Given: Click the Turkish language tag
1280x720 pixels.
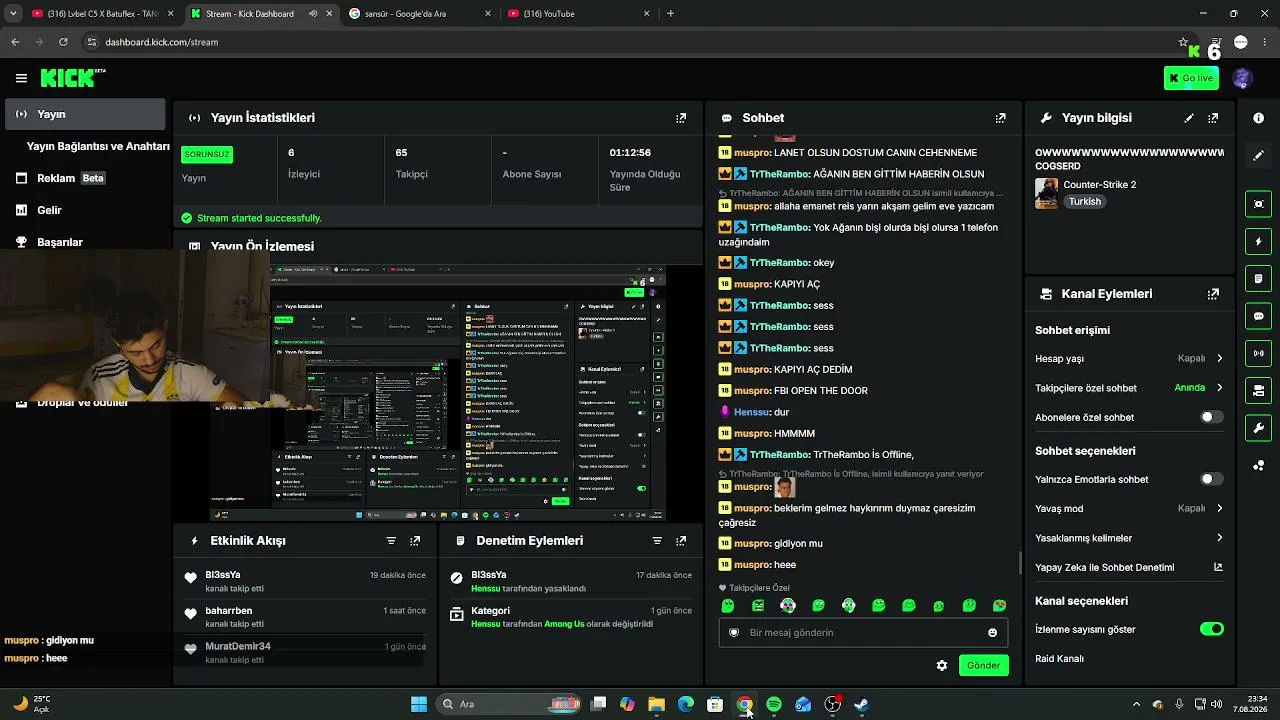Looking at the screenshot, I should coord(1084,201).
